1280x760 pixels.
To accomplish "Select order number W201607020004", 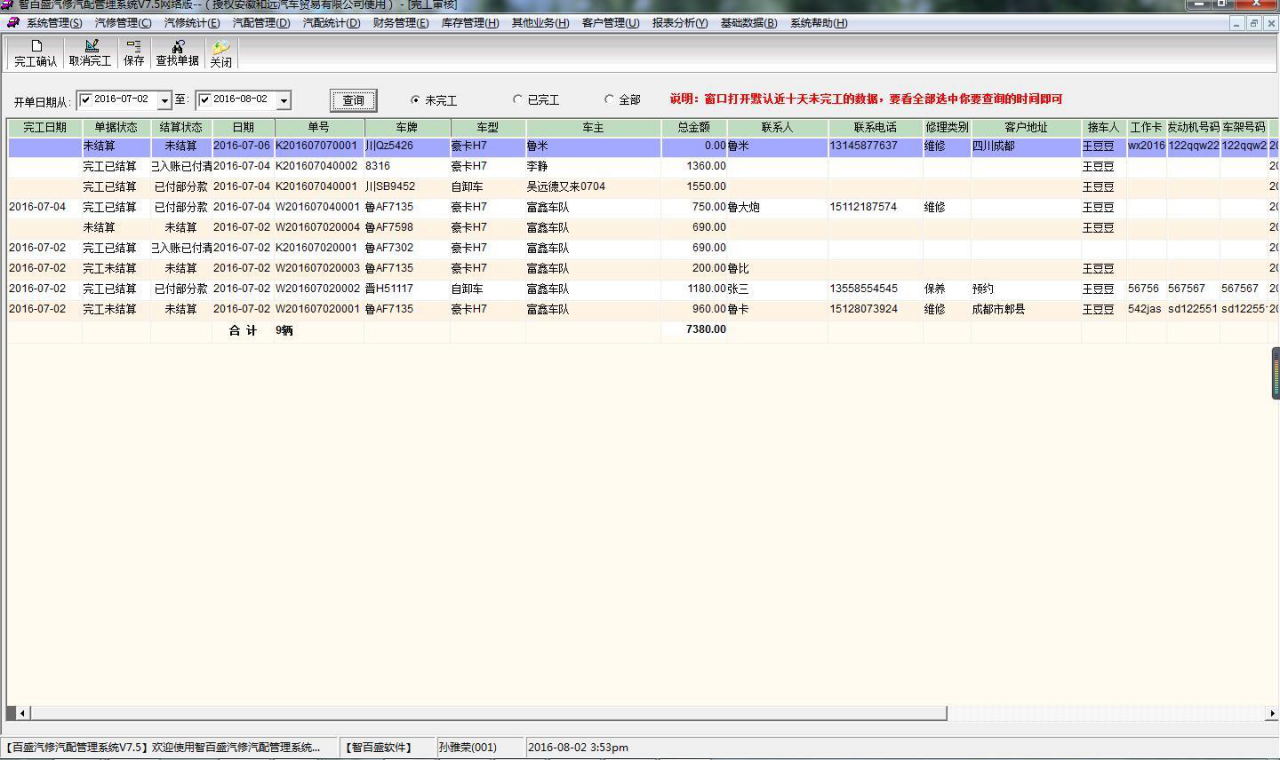I will [317, 228].
